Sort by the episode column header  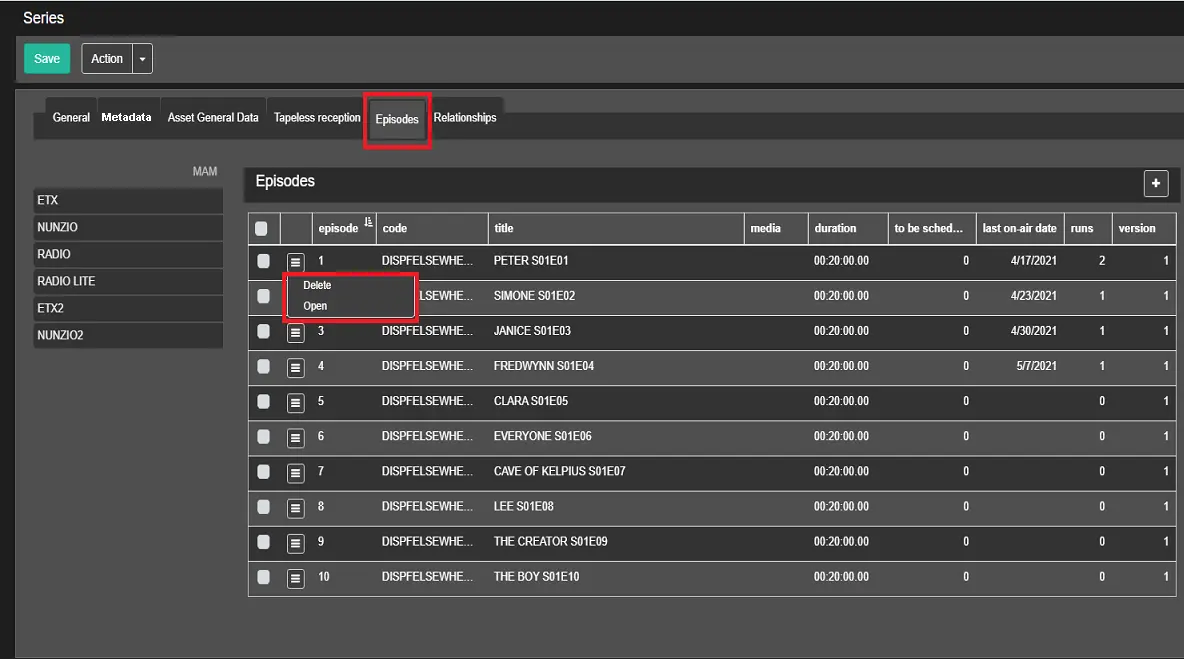338,228
